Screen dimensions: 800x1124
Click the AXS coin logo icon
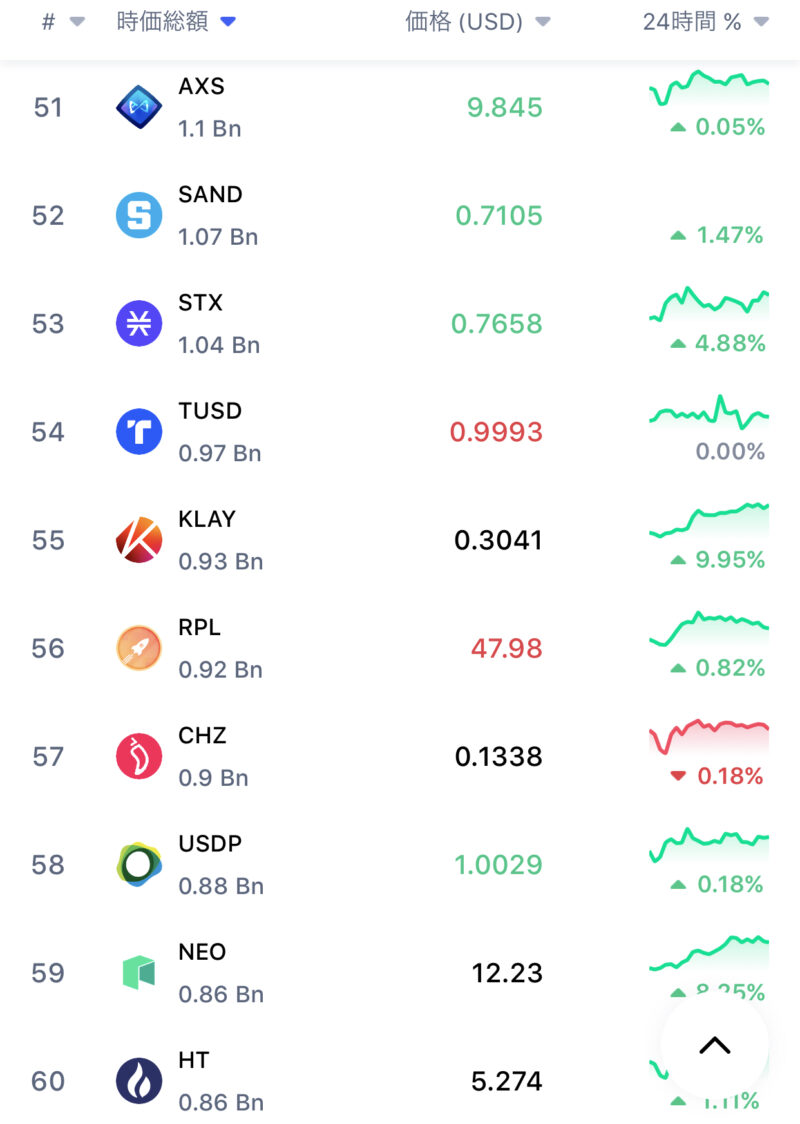click(139, 108)
